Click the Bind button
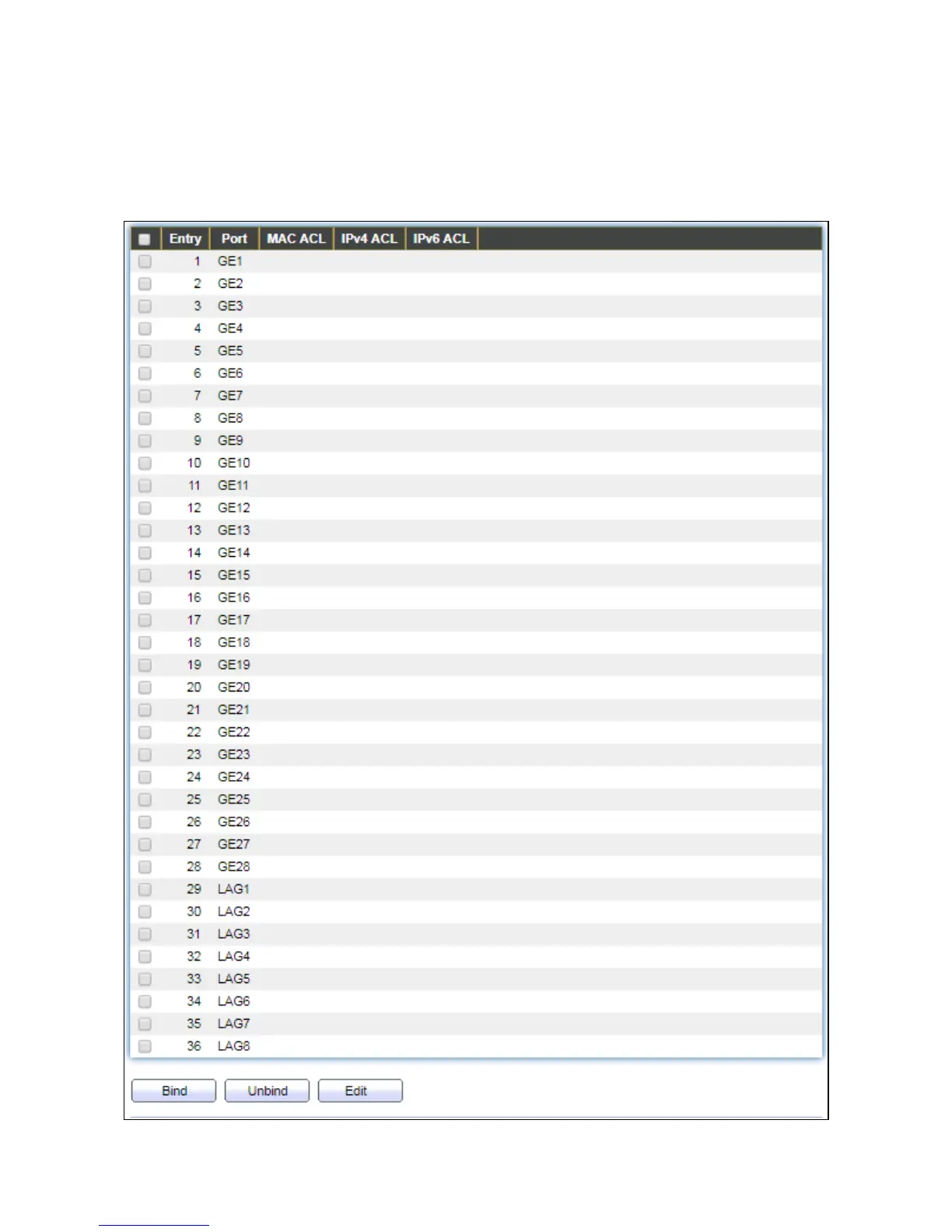Image resolution: width=952 pixels, height=1232 pixels. pos(174,1091)
